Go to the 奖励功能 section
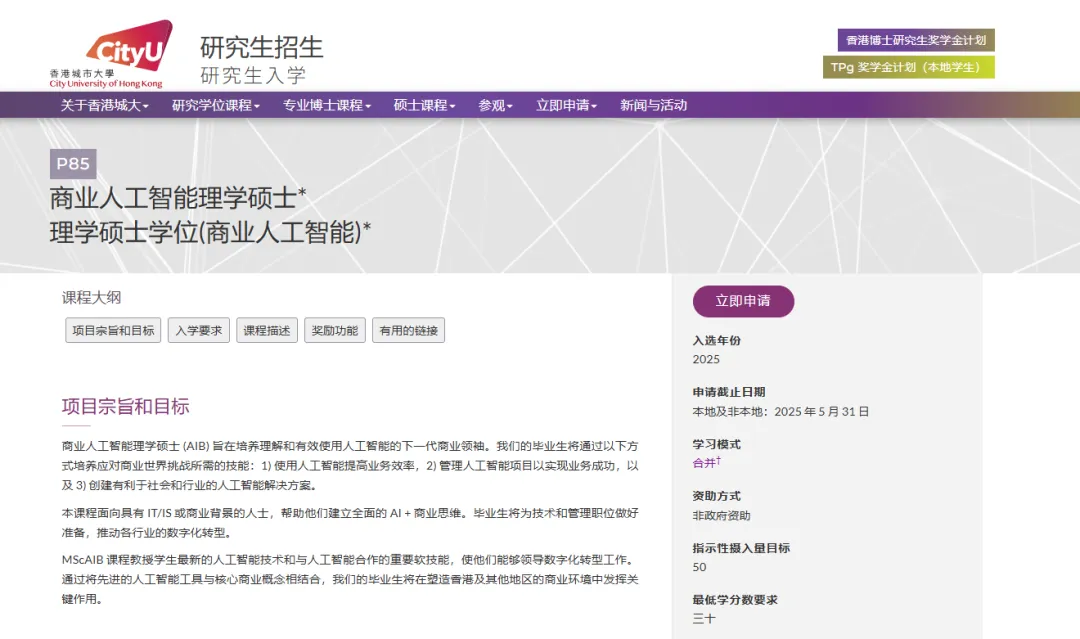Viewport: 1080px width, 639px height. tap(334, 331)
